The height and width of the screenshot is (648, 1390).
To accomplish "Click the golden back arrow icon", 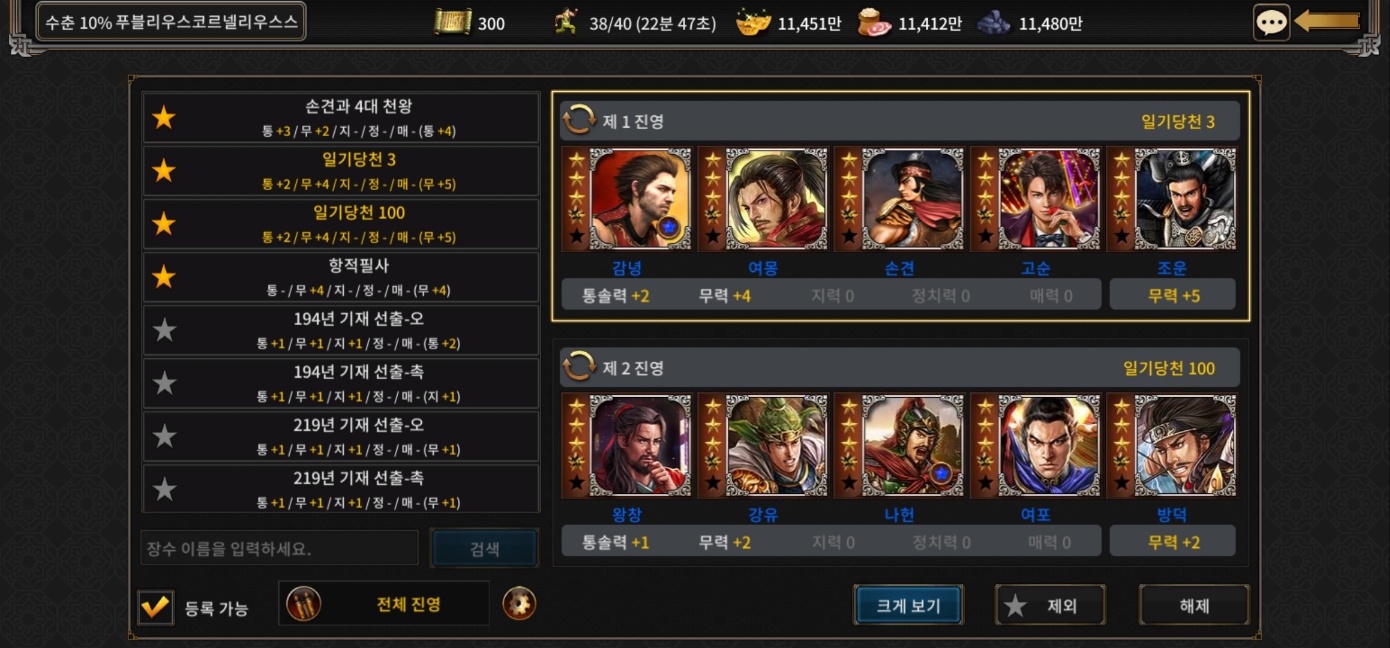I will point(1327,21).
